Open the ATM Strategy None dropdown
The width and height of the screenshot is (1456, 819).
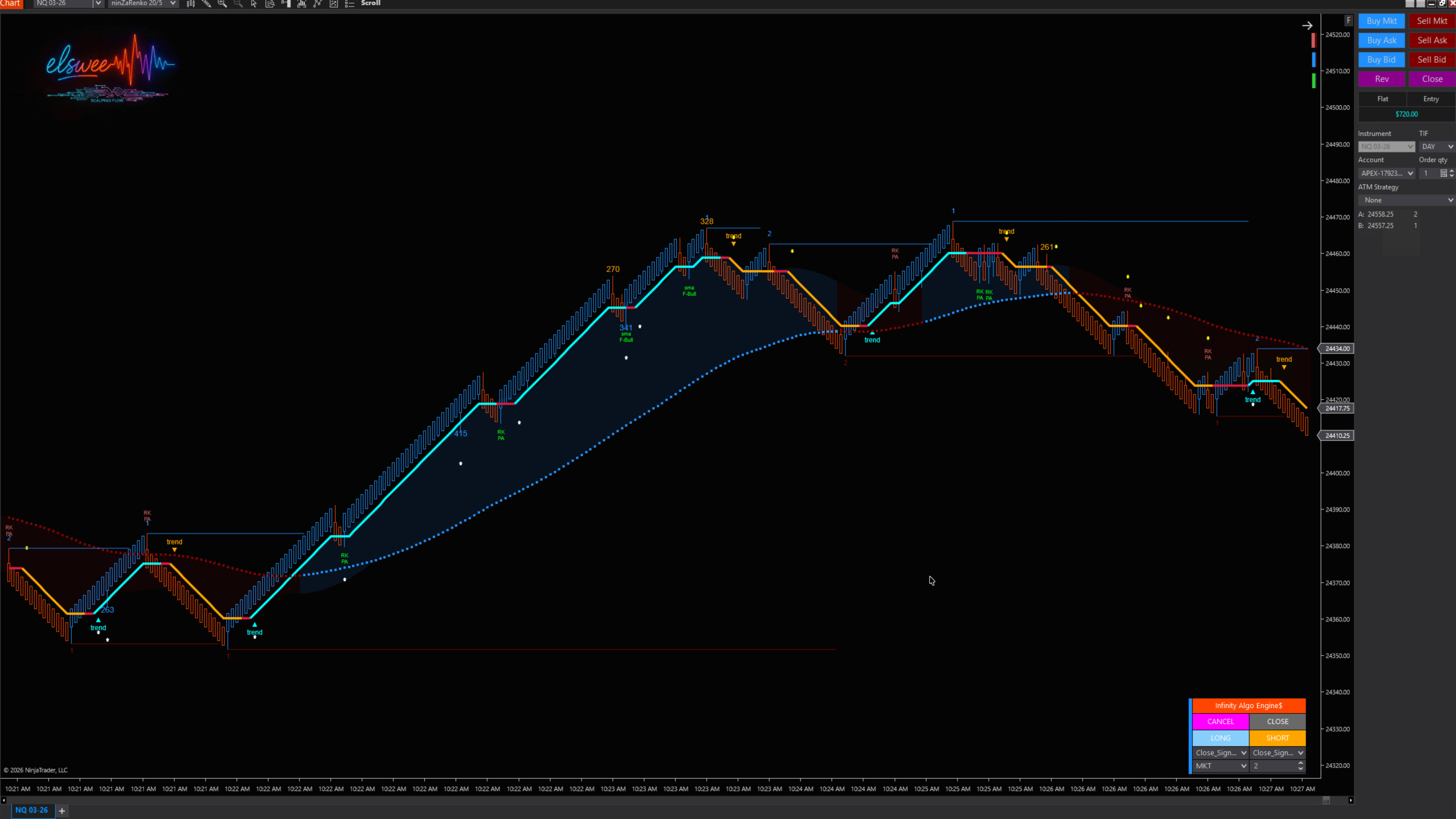click(x=1405, y=200)
